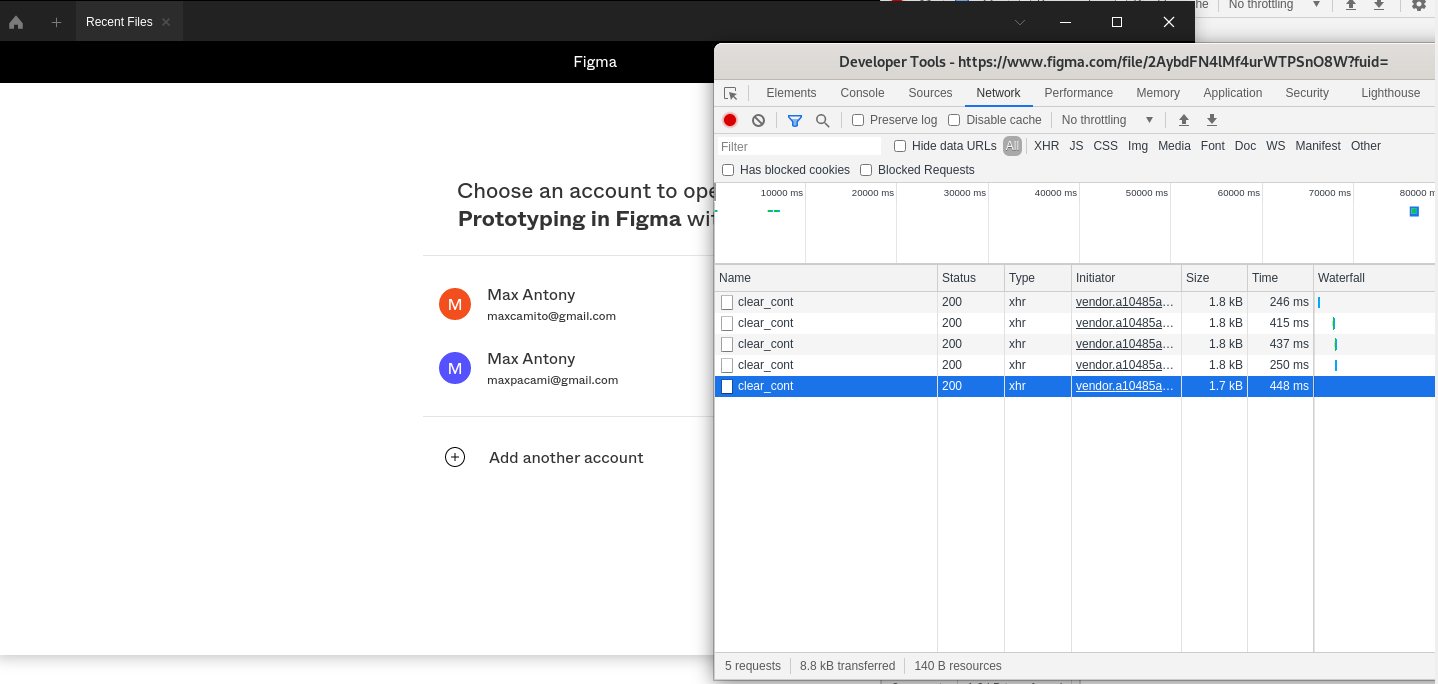Click import HAR upload arrow icon in DevTools
Screen dimensions: 1438x684
point(1184,120)
